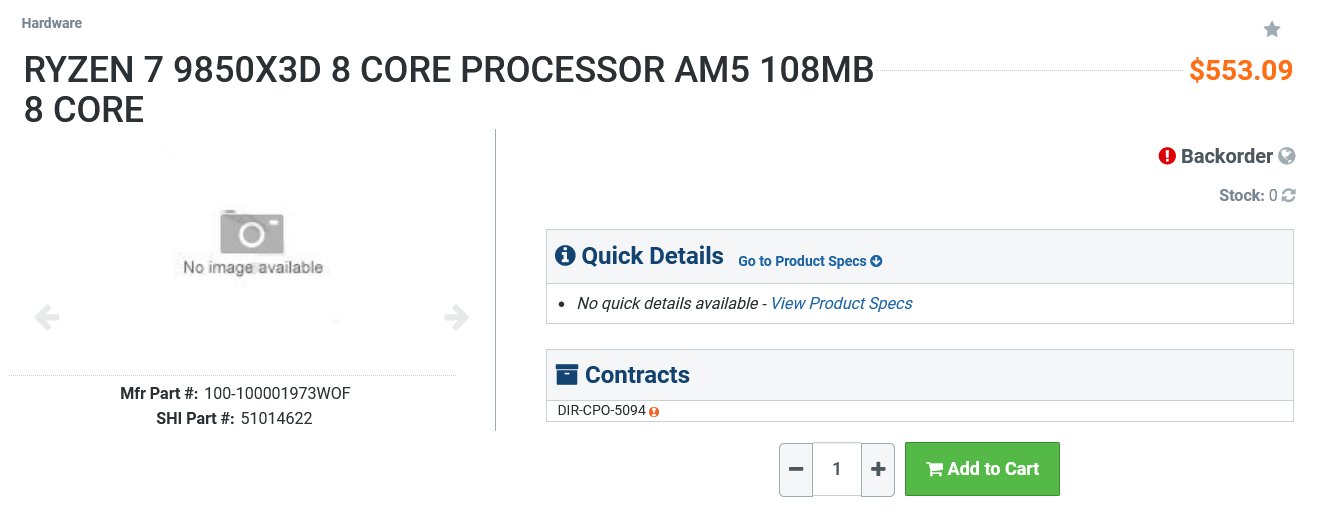Click the orange info icon beside DIR-CPO-5094
Image resolution: width=1331 pixels, height=524 pixels.
point(654,411)
